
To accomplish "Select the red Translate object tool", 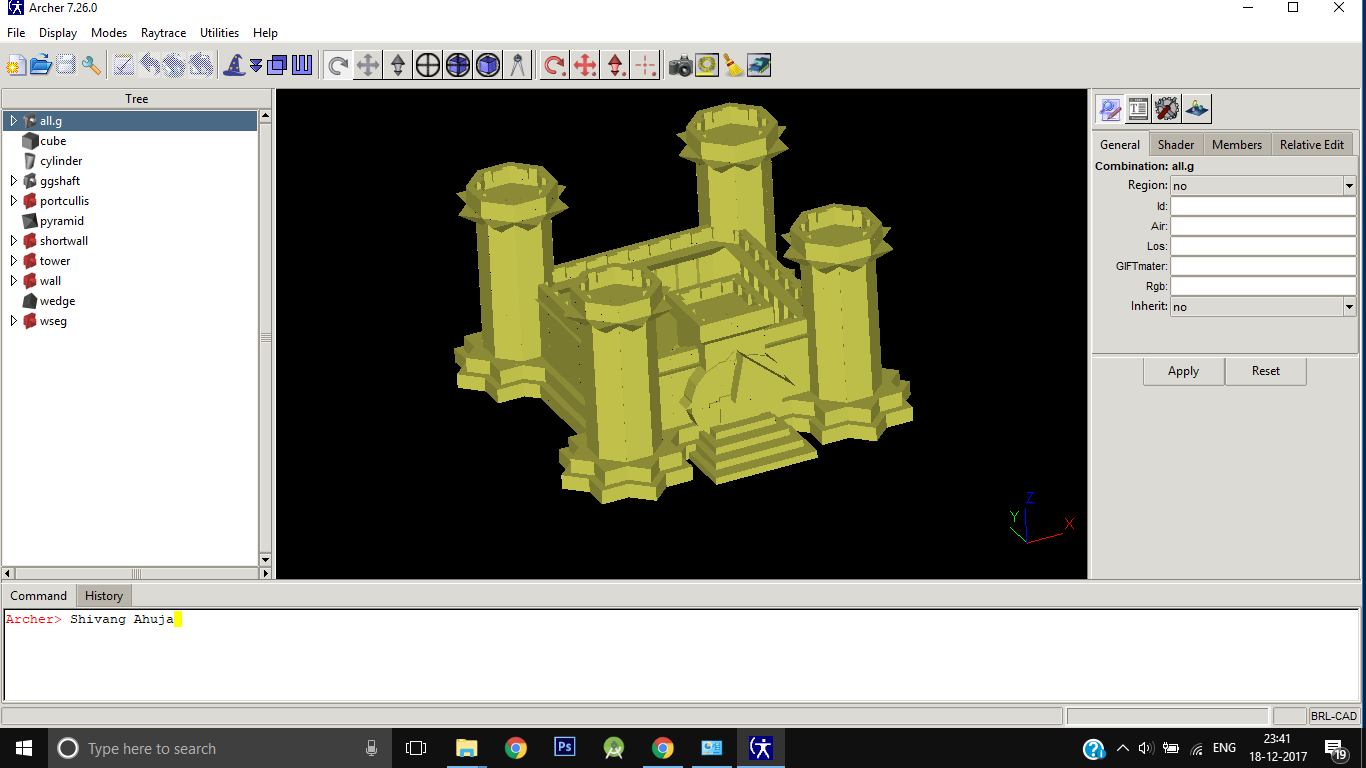I will click(585, 66).
